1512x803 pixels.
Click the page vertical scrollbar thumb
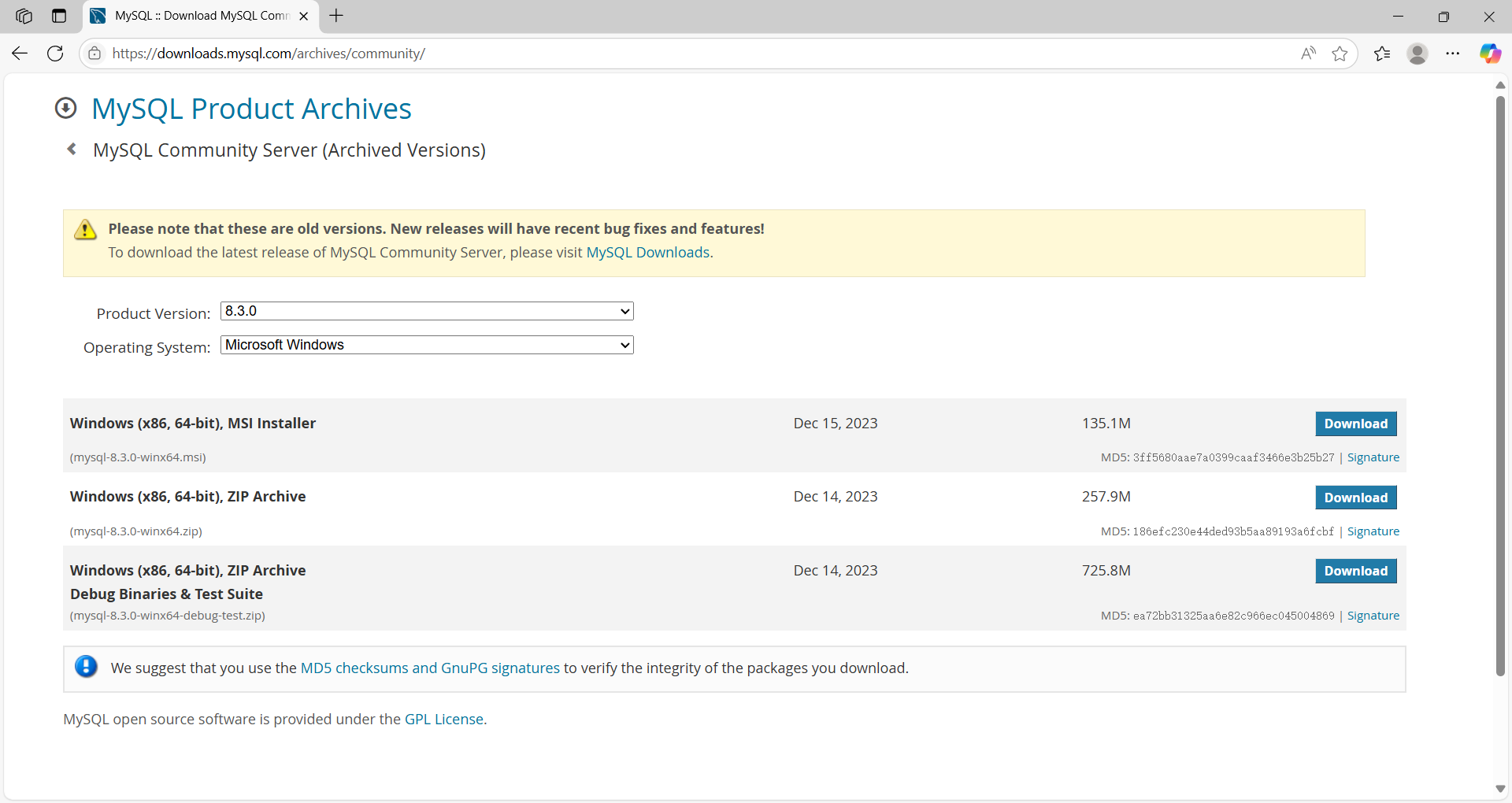point(1500,386)
